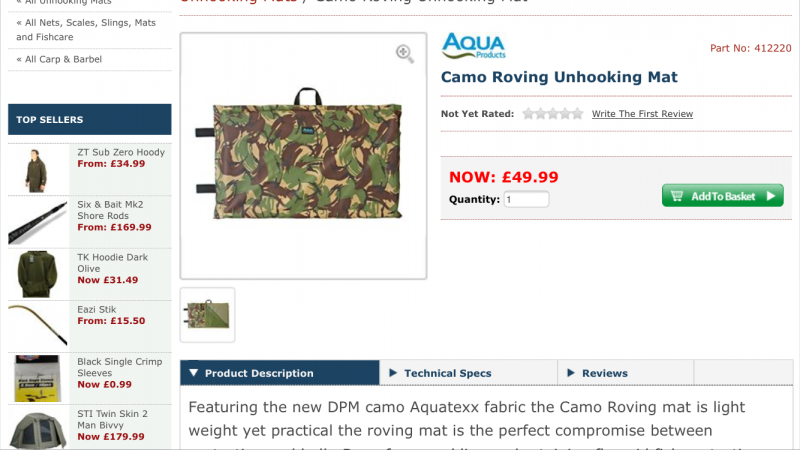Open ZT Sub Zero Hoody product image
Viewport: 800px width, 450px height.
point(38,169)
